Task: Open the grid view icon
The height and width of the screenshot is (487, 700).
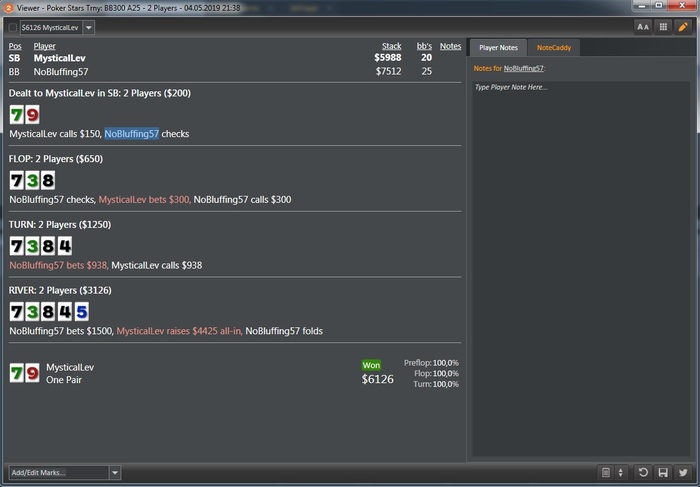Action: coord(663,27)
